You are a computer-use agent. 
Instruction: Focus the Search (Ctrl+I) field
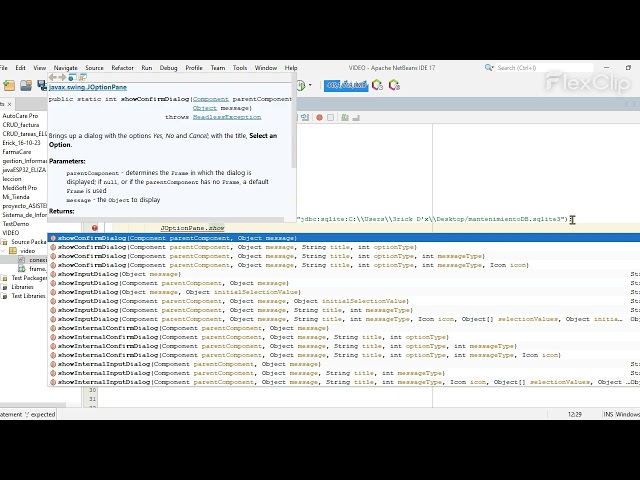coord(545,68)
